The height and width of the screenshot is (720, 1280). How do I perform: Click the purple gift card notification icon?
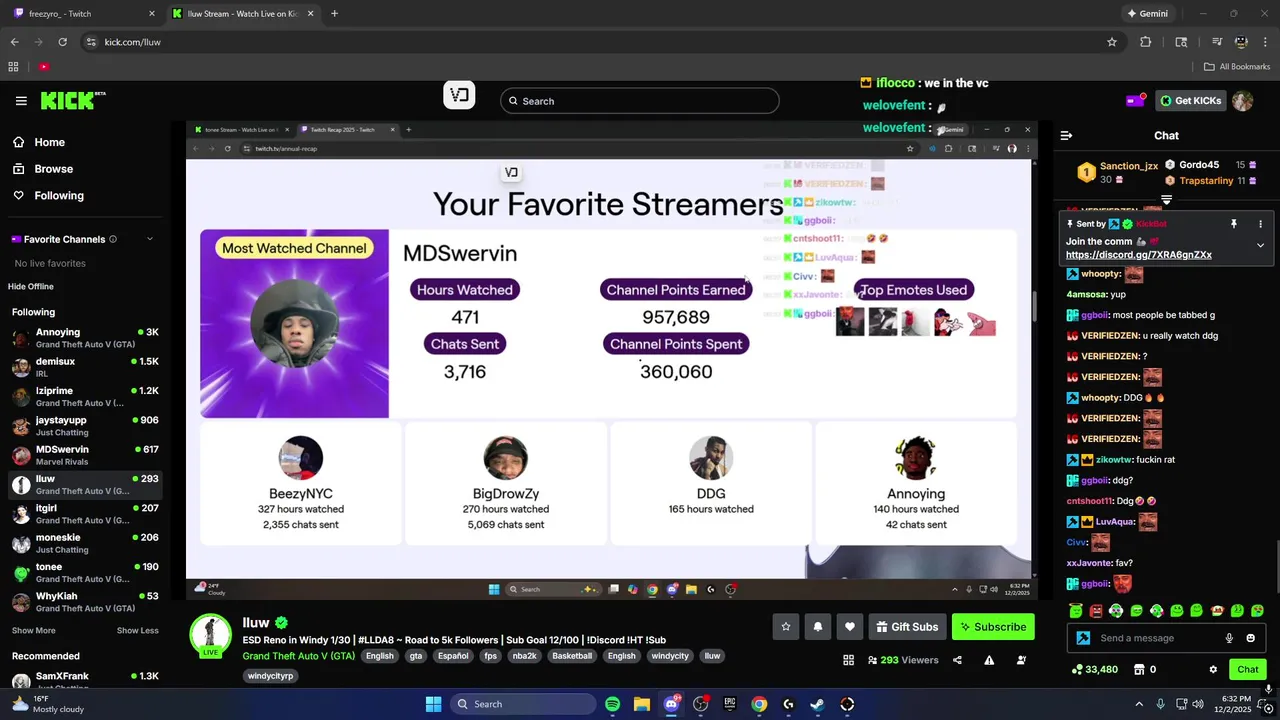(x=1135, y=100)
